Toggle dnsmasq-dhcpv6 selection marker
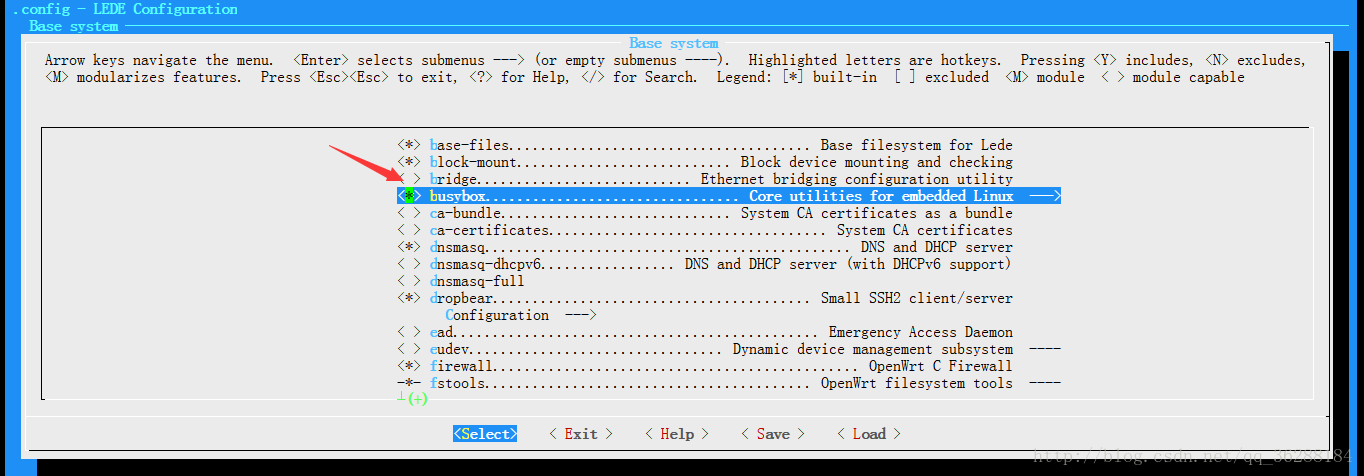This screenshot has width=1364, height=476. 409,264
